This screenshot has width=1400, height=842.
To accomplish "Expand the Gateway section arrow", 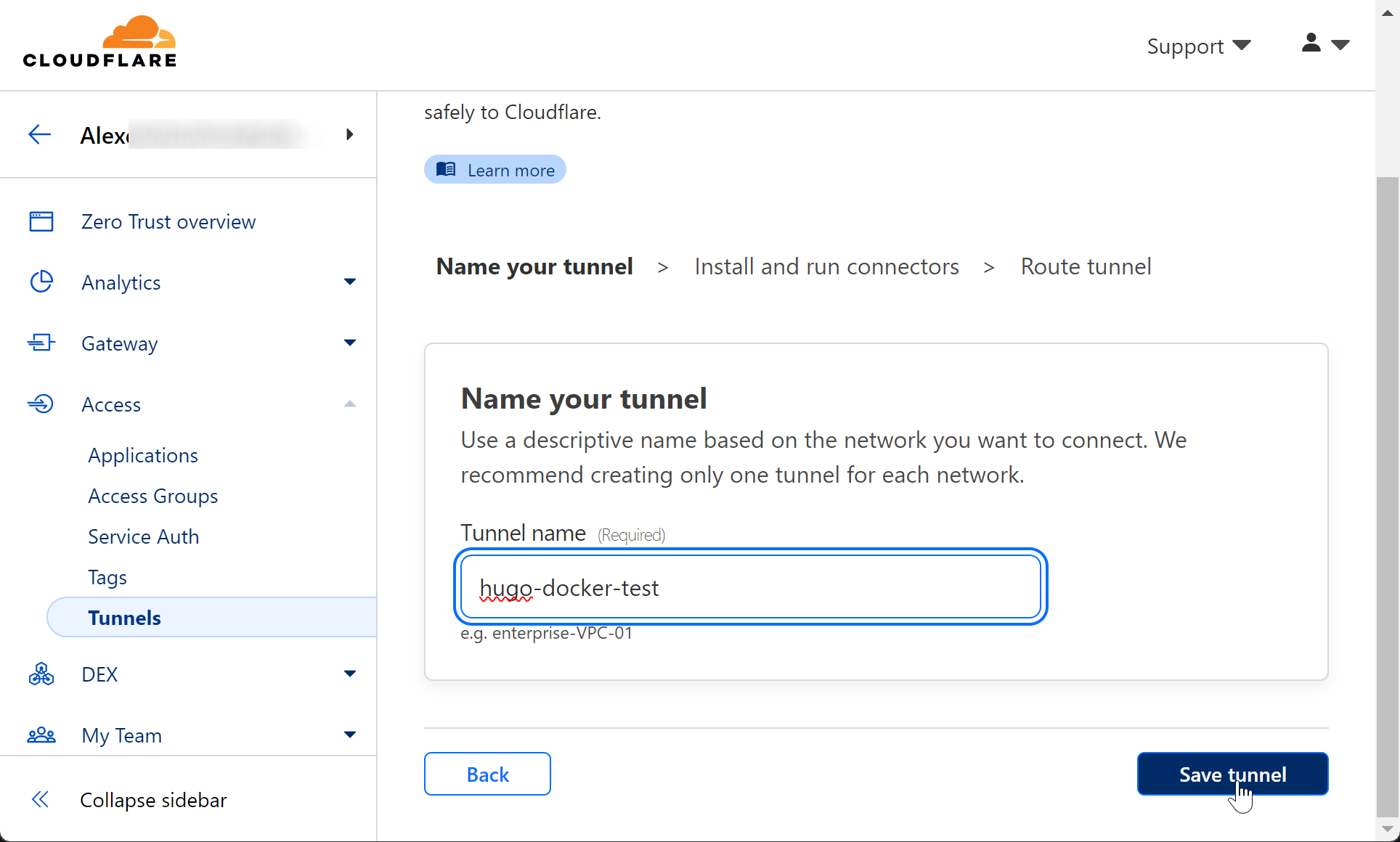I will point(350,343).
